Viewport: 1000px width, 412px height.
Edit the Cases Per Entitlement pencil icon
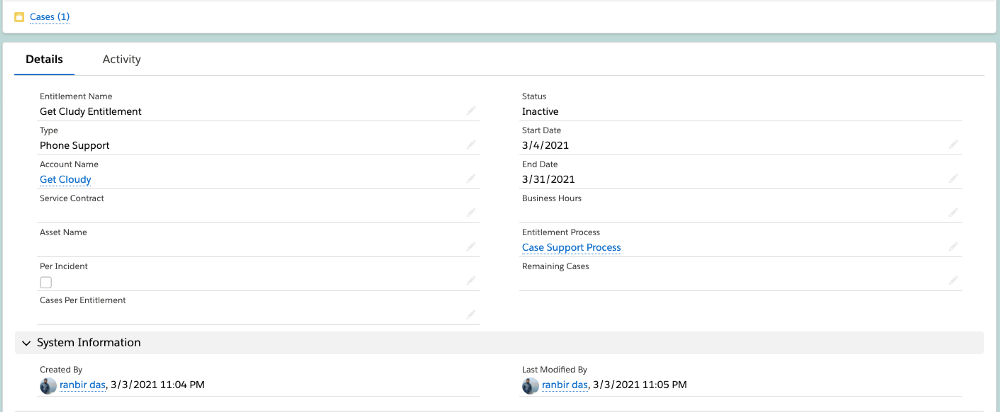click(471, 314)
